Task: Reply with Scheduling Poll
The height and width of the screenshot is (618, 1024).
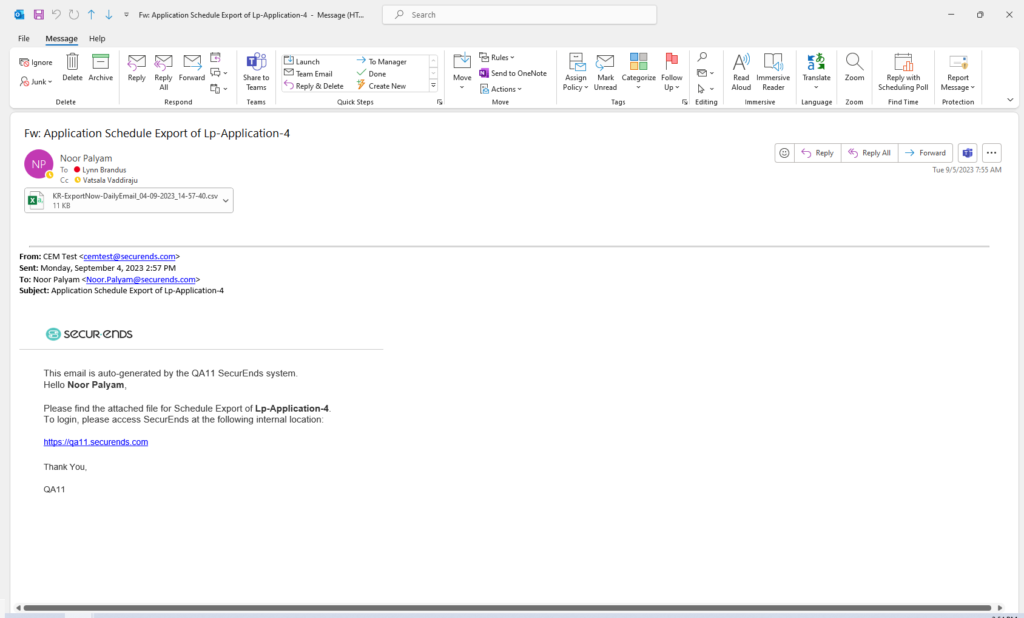Action: tap(903, 73)
